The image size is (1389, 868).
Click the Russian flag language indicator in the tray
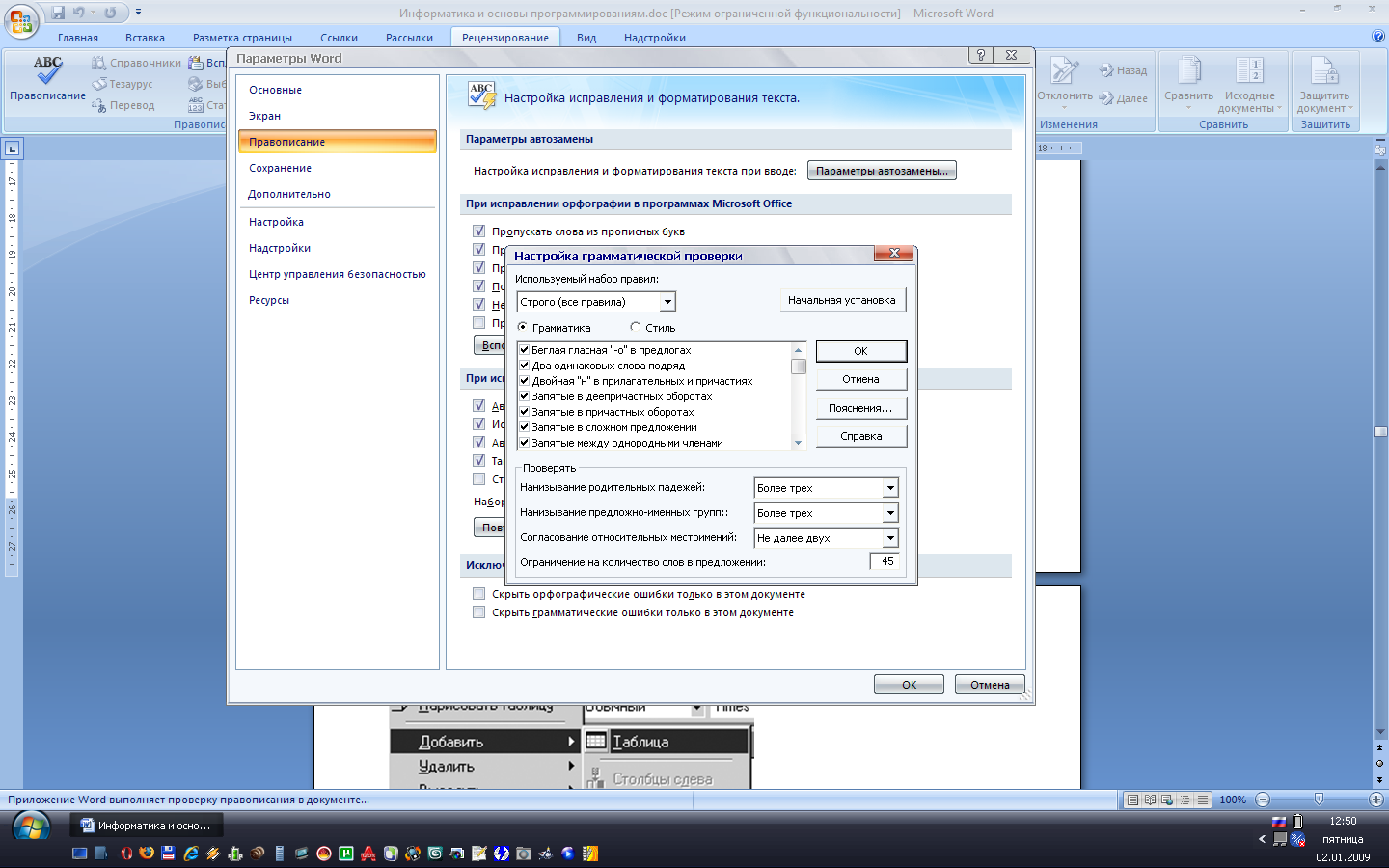[1279, 822]
